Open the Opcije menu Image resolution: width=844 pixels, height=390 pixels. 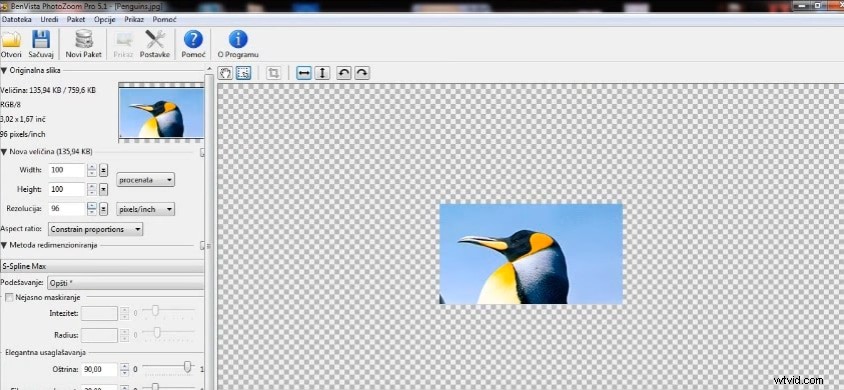(x=104, y=19)
